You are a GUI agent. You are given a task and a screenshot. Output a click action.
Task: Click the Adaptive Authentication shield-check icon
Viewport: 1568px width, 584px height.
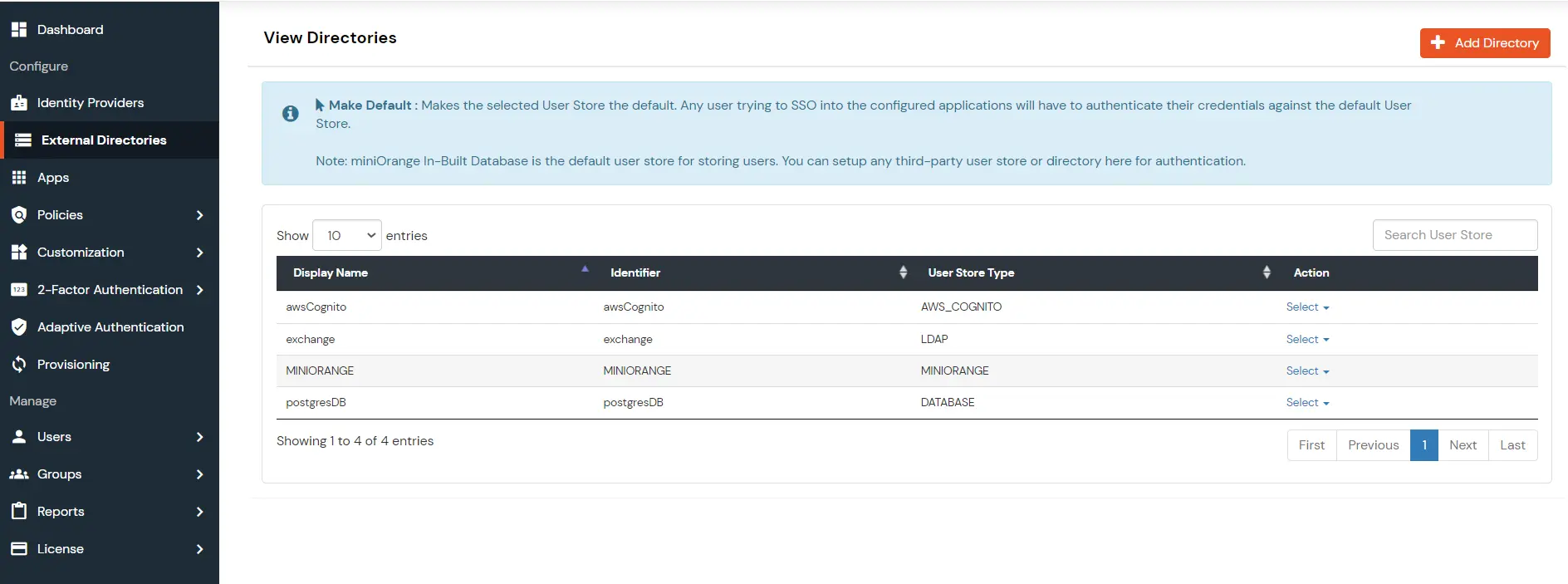[x=19, y=327]
